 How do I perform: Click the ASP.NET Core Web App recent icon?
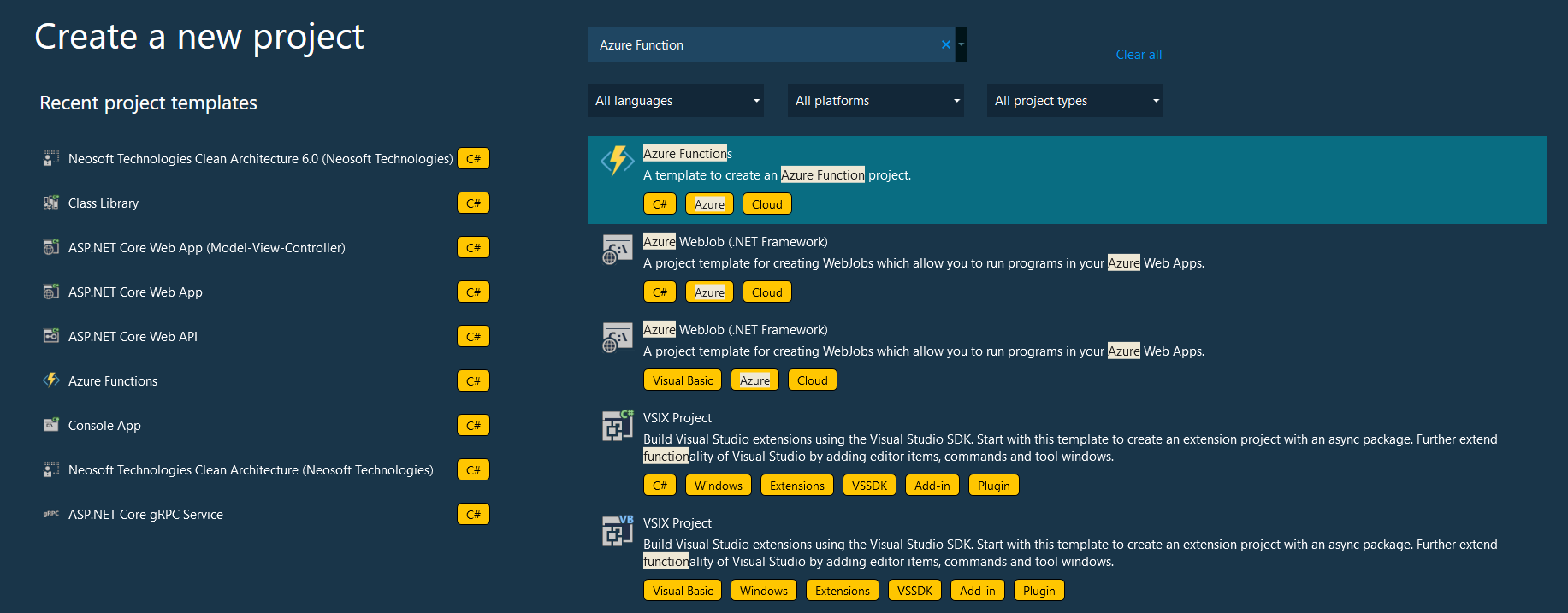(x=51, y=292)
